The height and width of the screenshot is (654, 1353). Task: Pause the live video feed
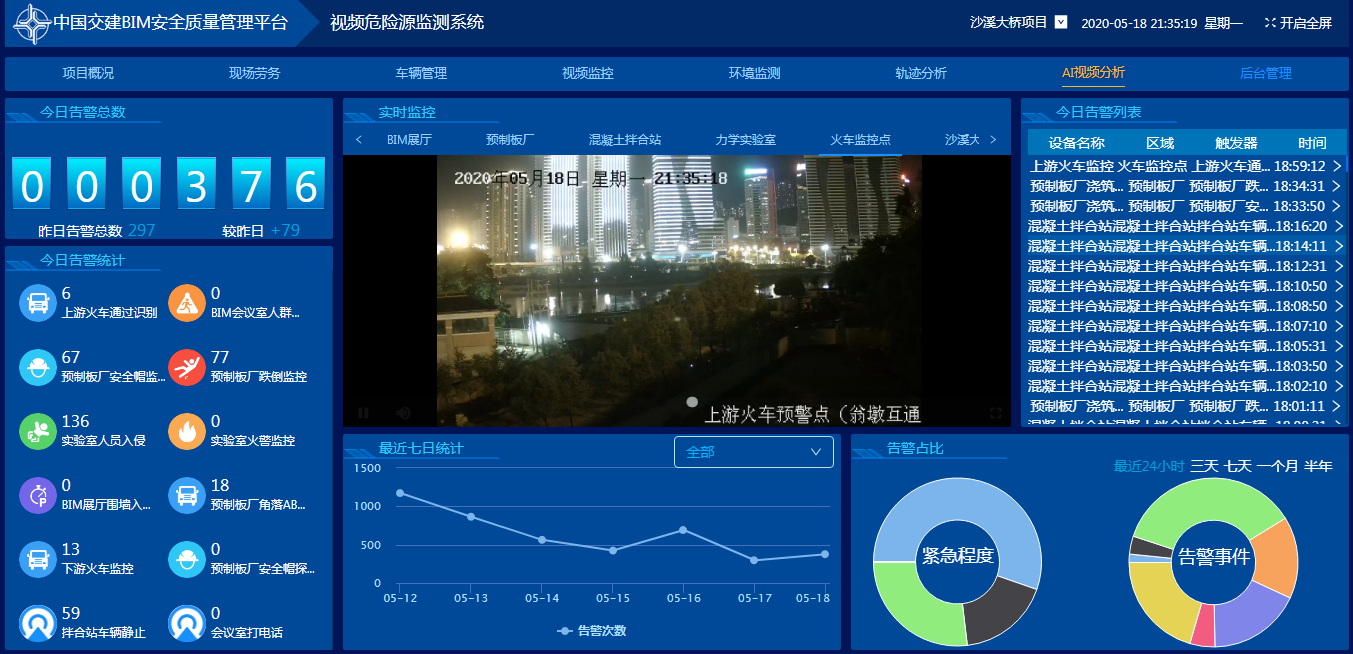point(364,412)
